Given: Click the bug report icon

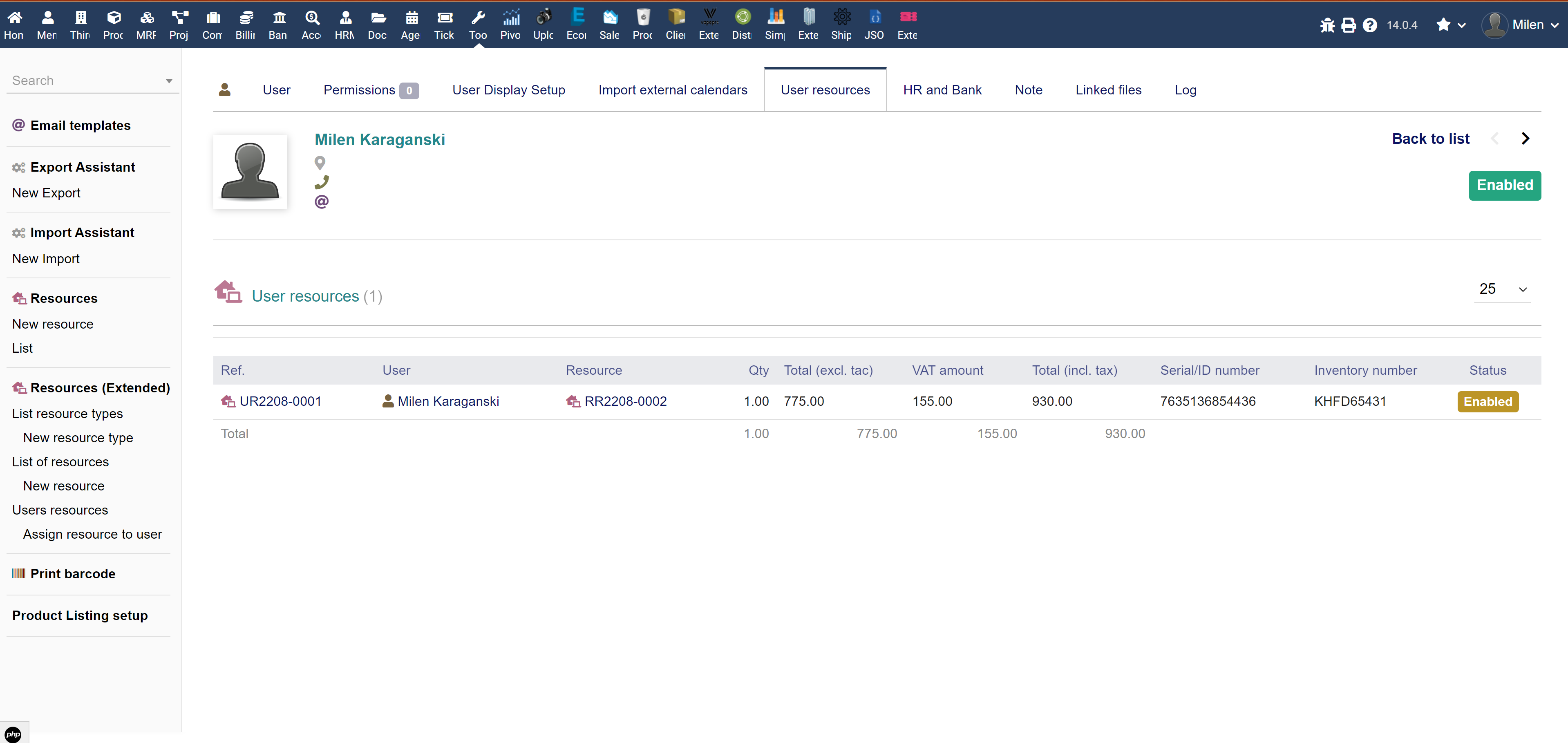Looking at the screenshot, I should (1327, 25).
